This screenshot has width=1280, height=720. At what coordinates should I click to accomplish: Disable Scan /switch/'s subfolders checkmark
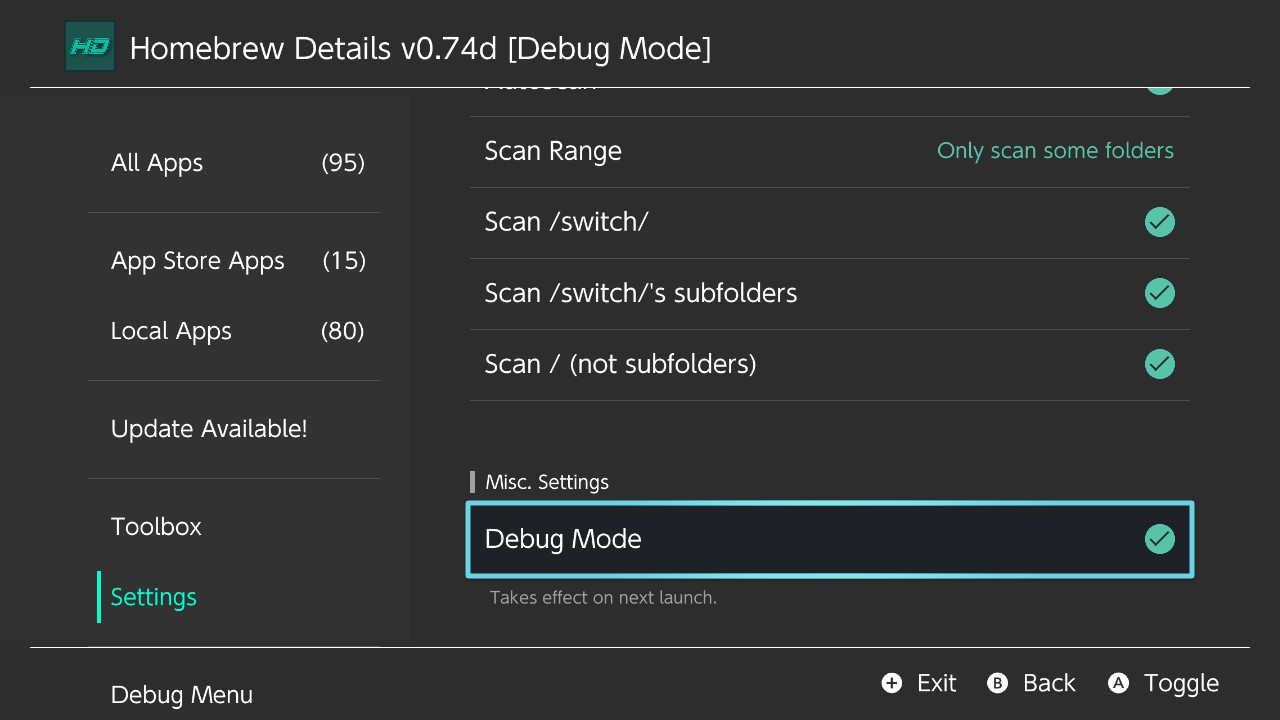coord(1160,293)
